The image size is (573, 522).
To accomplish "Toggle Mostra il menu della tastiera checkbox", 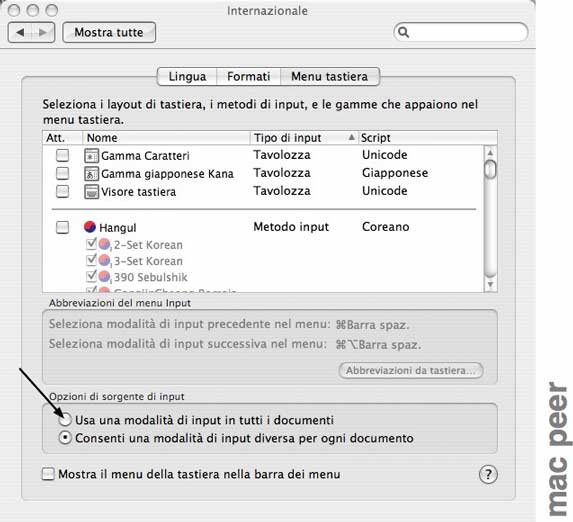I will pyautogui.click(x=48, y=474).
